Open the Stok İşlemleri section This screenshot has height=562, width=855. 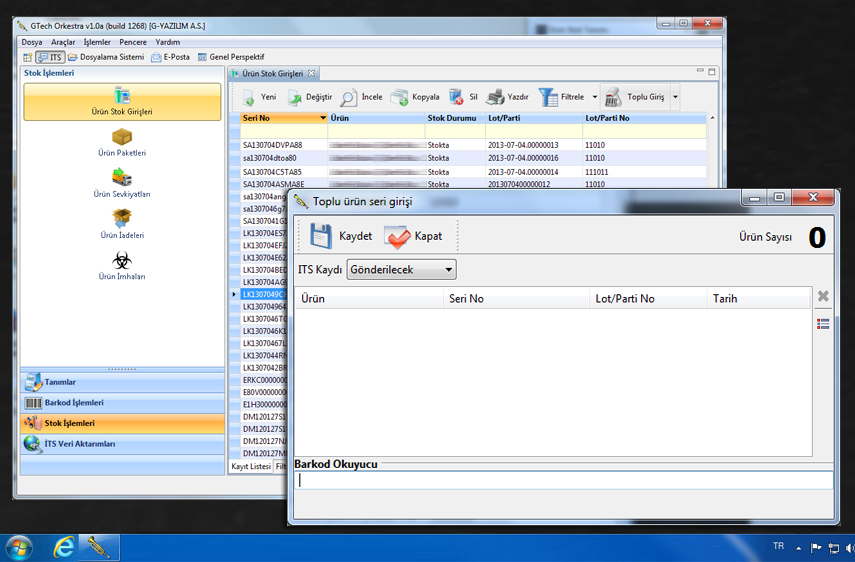coord(122,423)
